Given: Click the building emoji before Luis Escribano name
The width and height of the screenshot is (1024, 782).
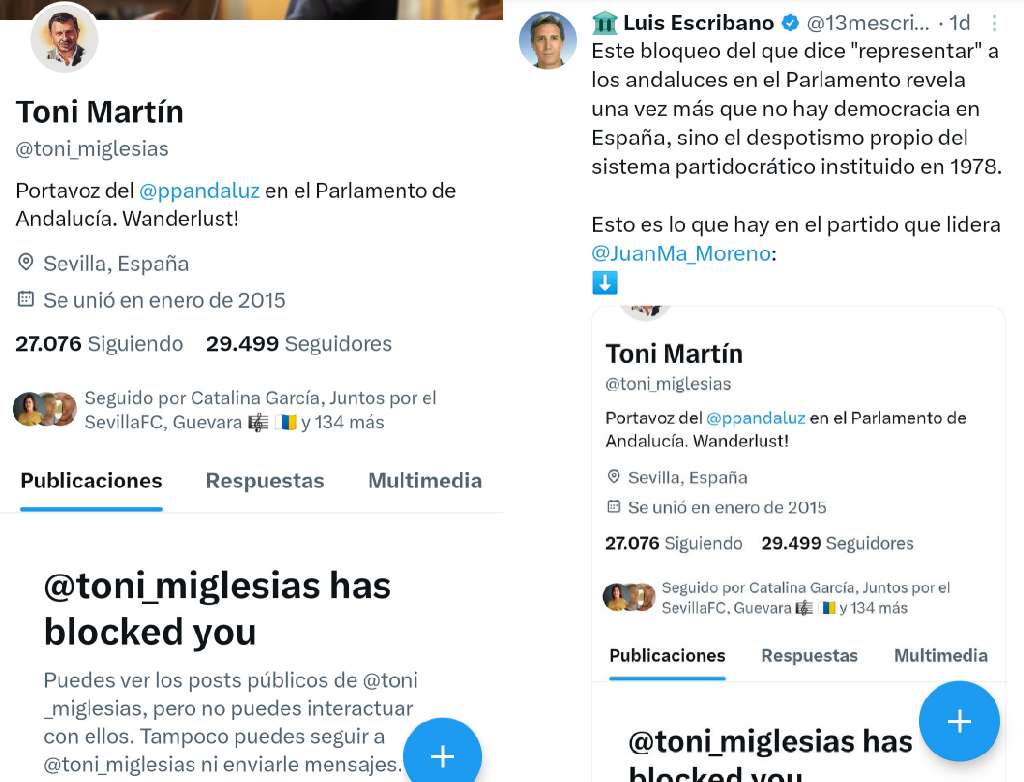Looking at the screenshot, I should coord(605,23).
